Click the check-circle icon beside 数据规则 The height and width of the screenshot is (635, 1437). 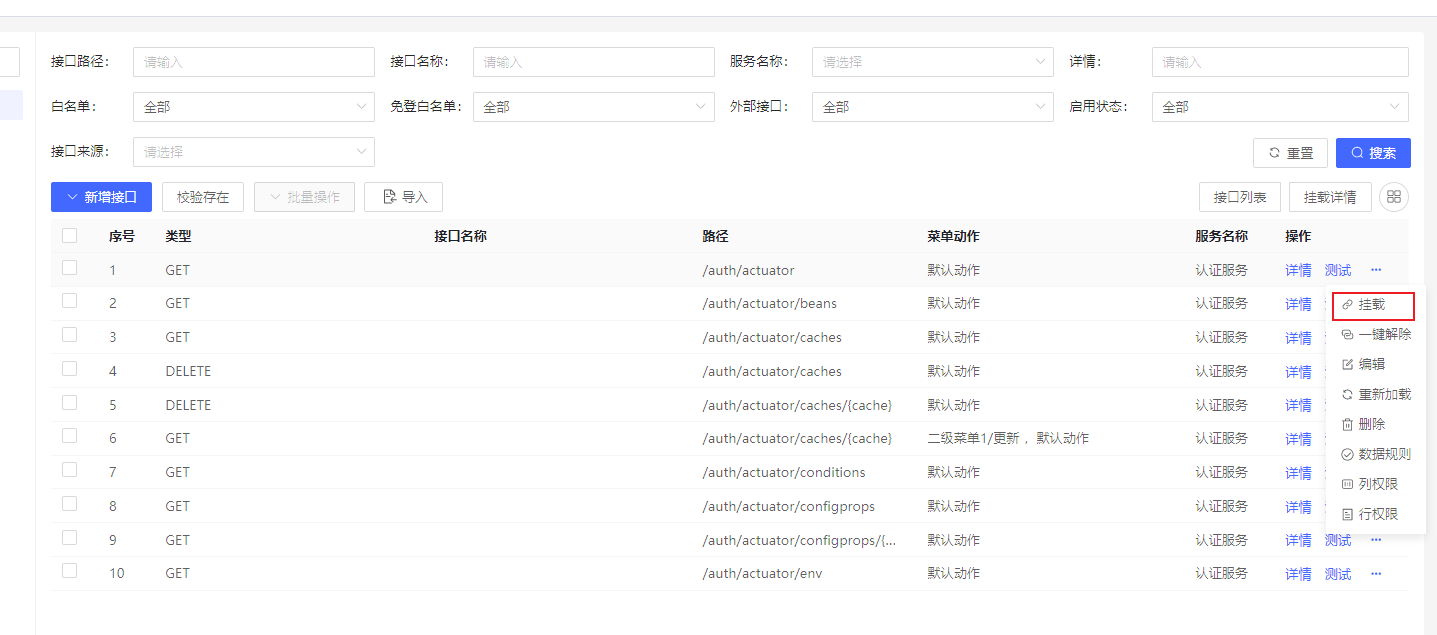(1347, 454)
